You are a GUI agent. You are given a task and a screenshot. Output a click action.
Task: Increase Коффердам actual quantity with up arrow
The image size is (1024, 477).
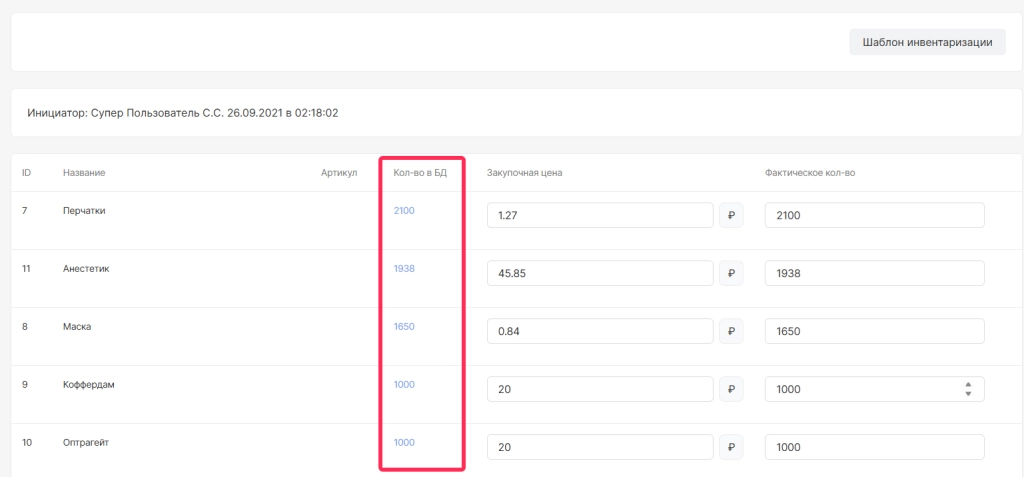tap(968, 385)
